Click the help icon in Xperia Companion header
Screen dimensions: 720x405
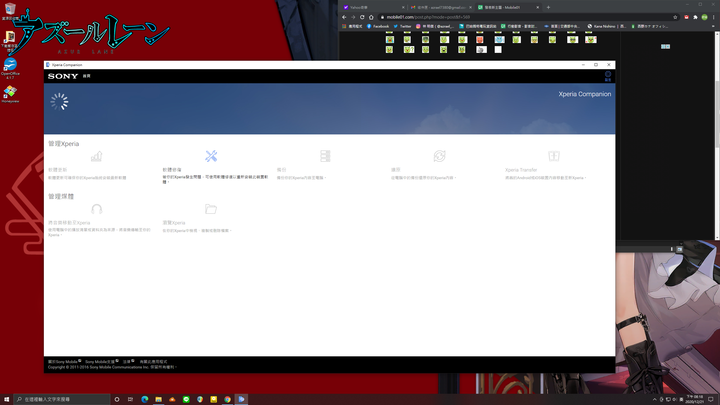[x=608, y=76]
